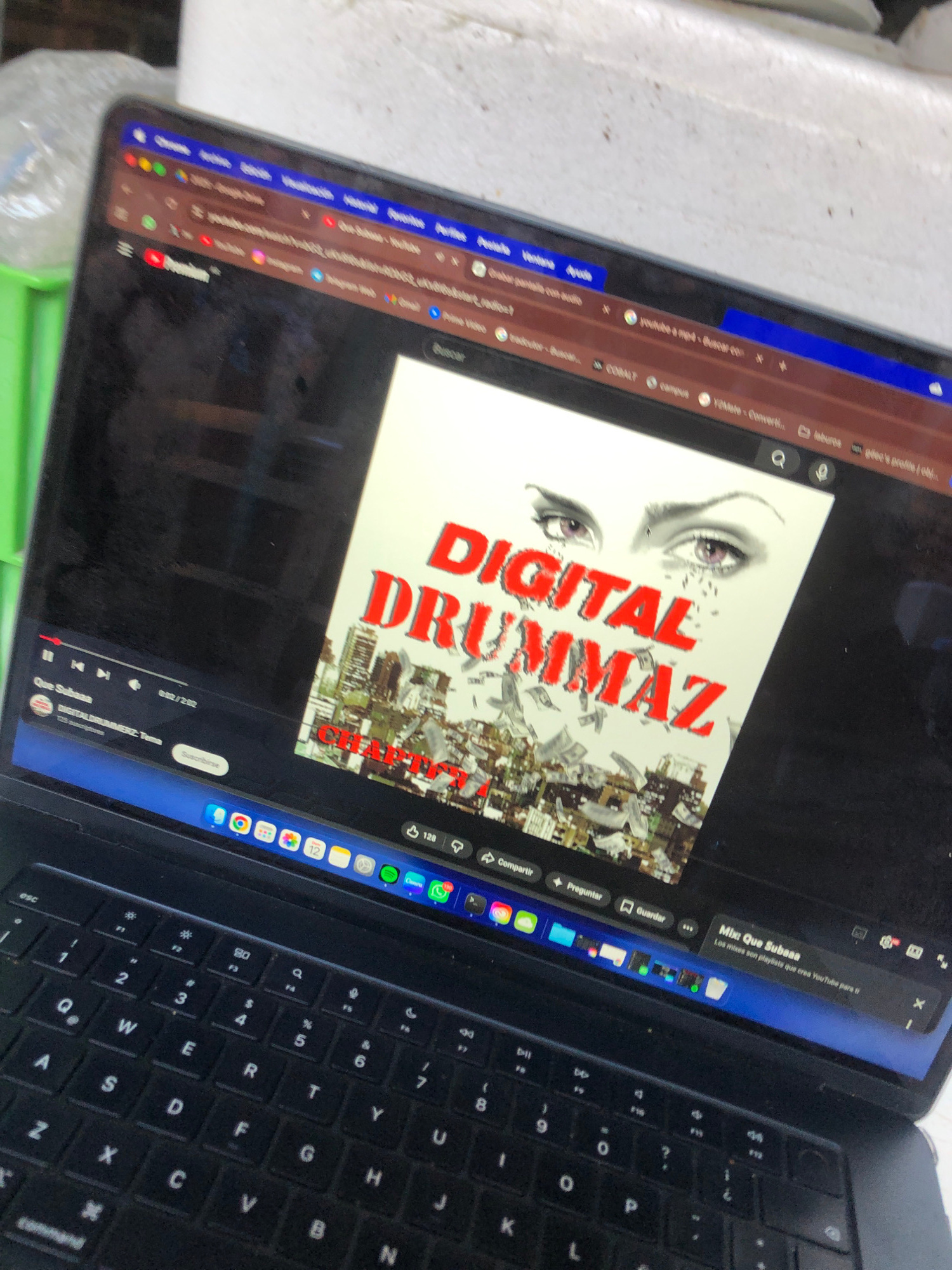Open the YouTube hamburger guide menu
The image size is (952, 1270).
point(125,250)
